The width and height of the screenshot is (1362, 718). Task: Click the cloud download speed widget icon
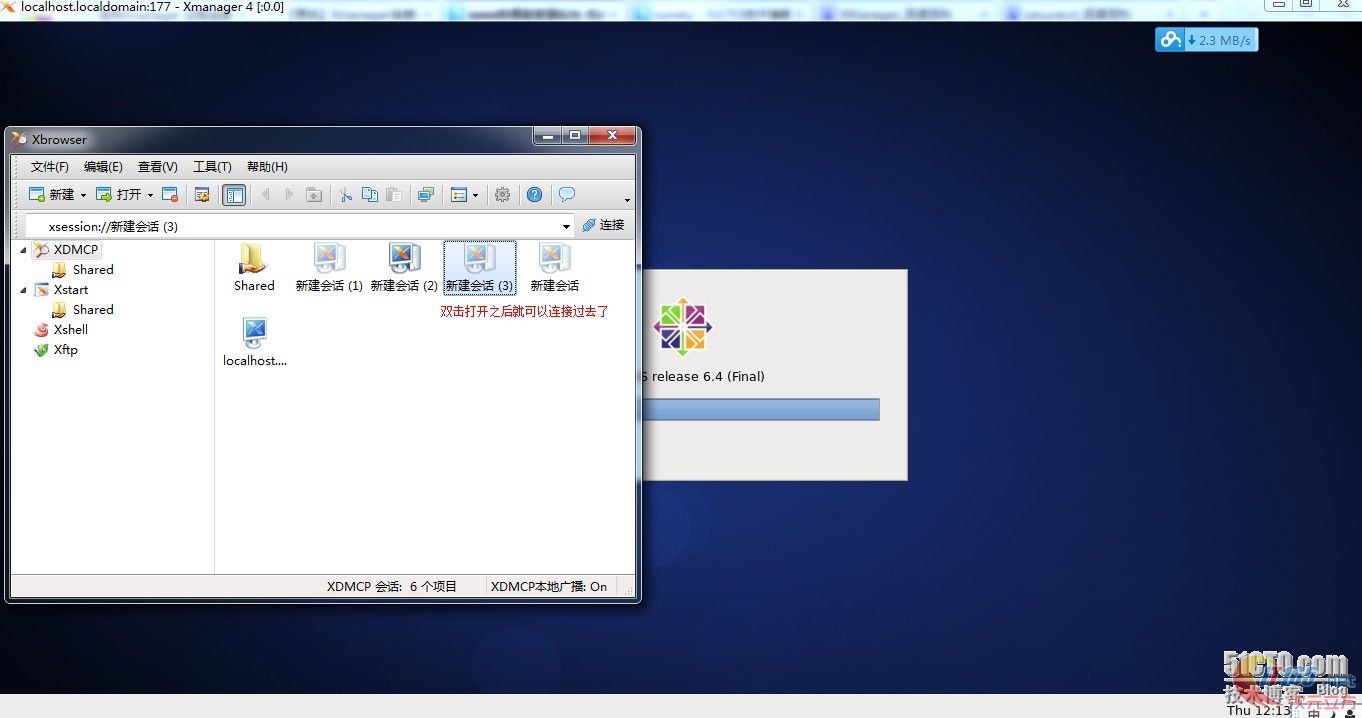point(1170,40)
